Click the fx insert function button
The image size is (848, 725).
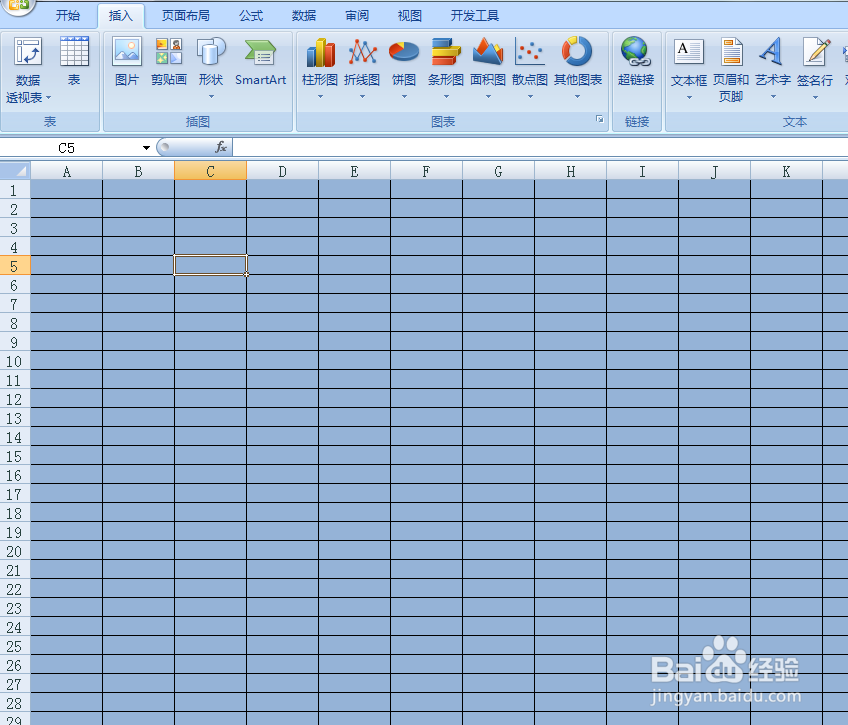coord(221,147)
